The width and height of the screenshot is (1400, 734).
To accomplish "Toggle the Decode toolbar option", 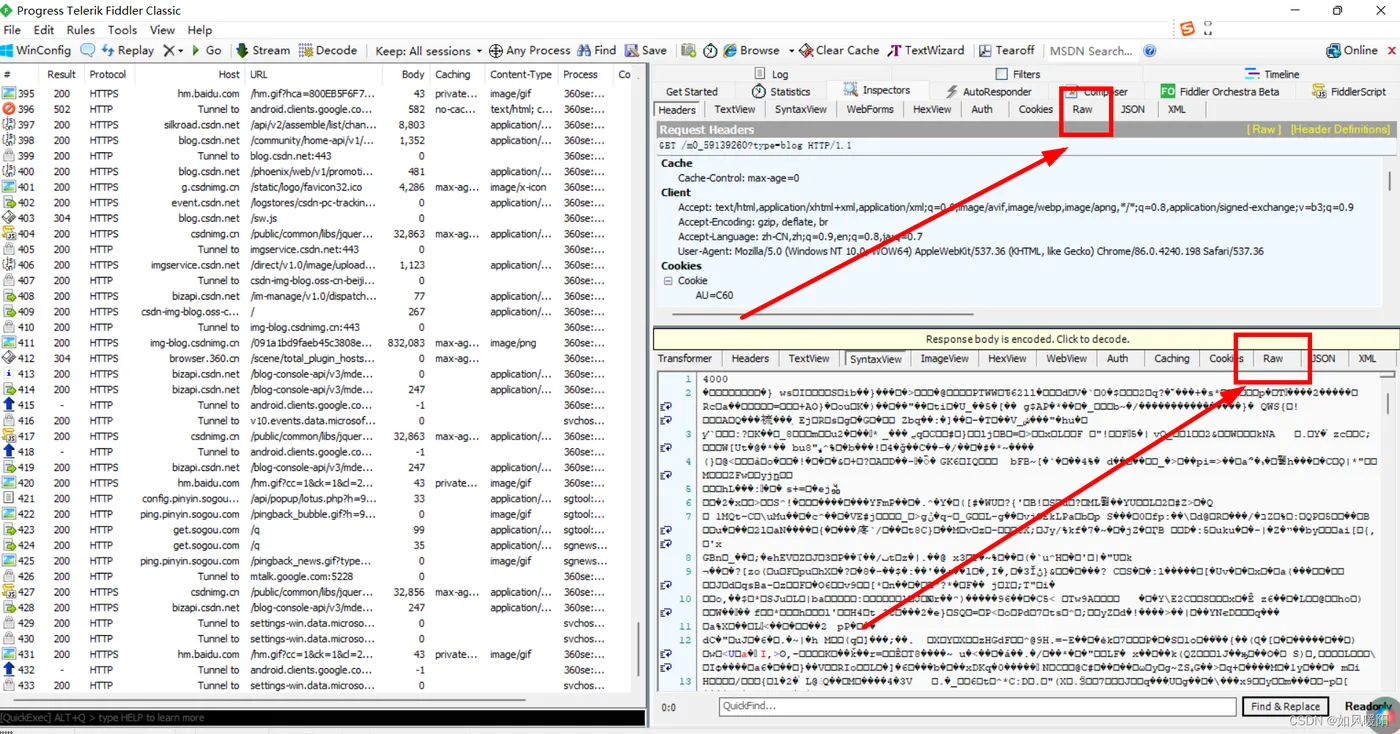I will click(x=328, y=50).
